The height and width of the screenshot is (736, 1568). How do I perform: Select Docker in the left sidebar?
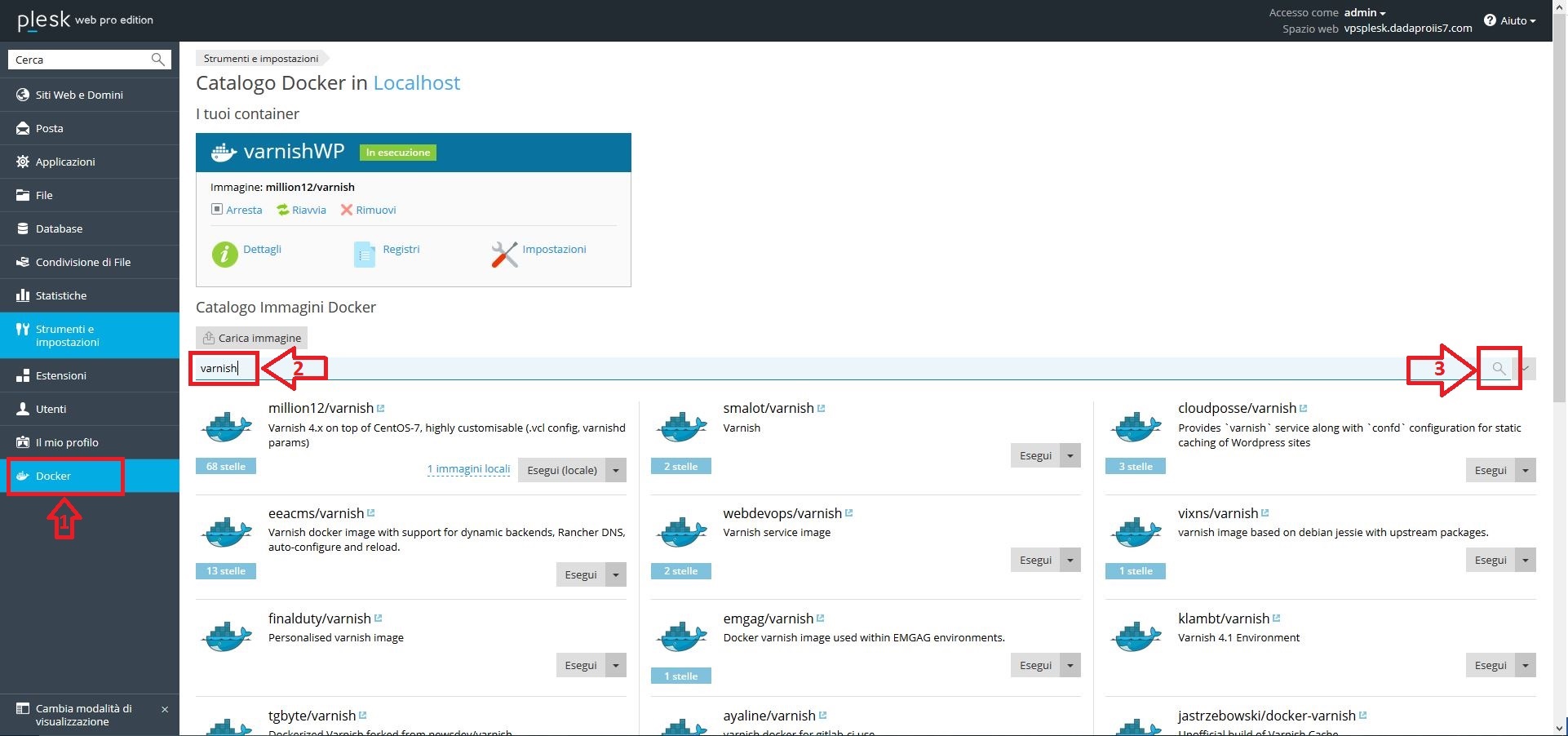coord(52,476)
